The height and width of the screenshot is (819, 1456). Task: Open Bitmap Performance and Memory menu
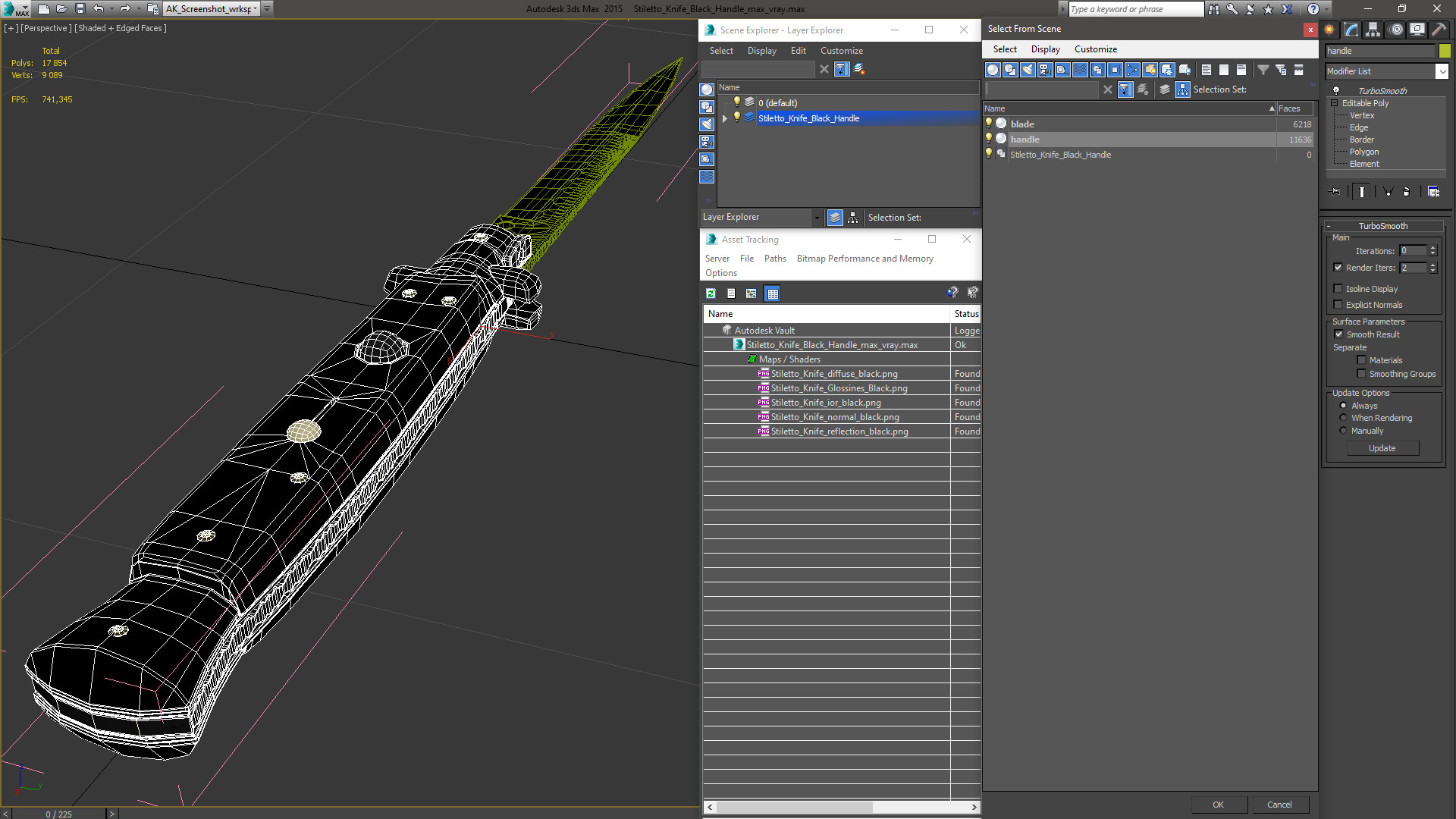point(864,259)
